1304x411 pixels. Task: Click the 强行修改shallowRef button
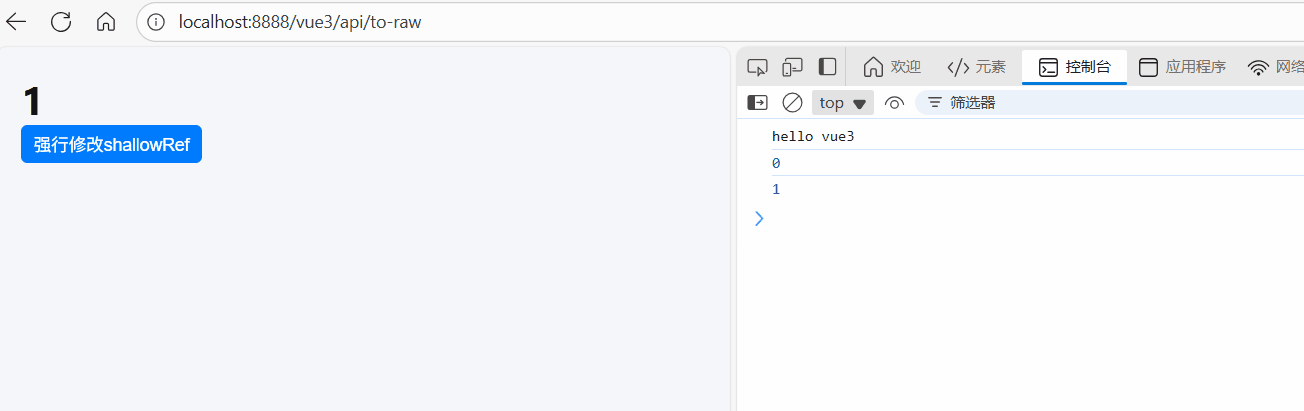point(111,144)
